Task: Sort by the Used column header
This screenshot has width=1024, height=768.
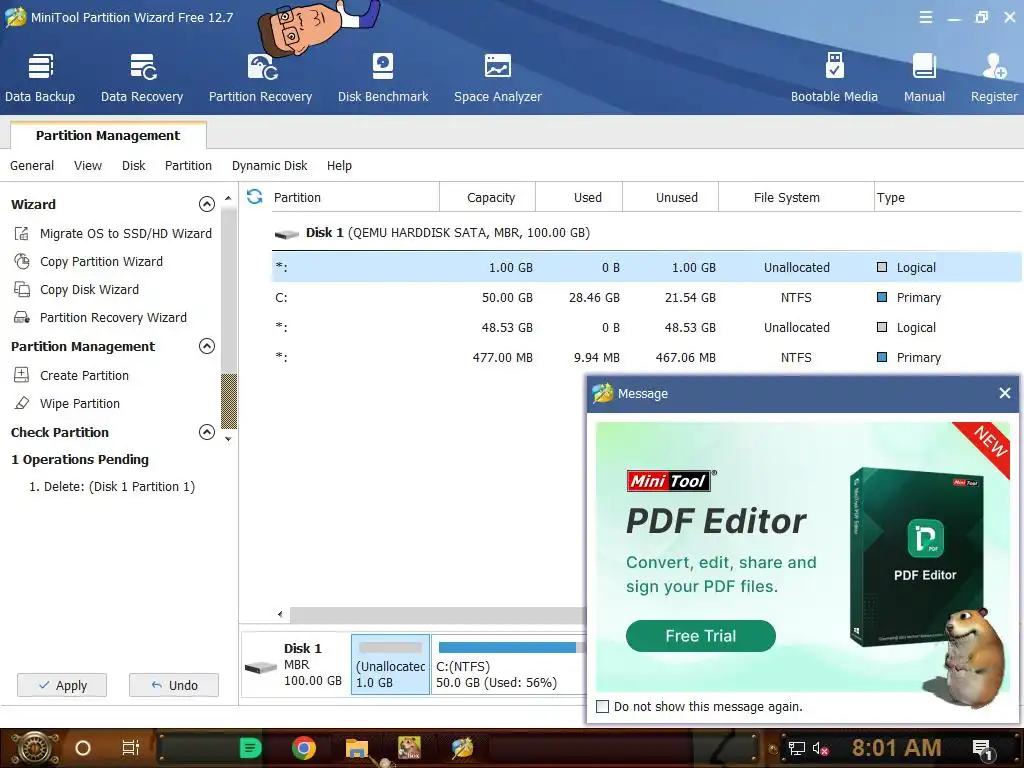Action: tap(579, 197)
